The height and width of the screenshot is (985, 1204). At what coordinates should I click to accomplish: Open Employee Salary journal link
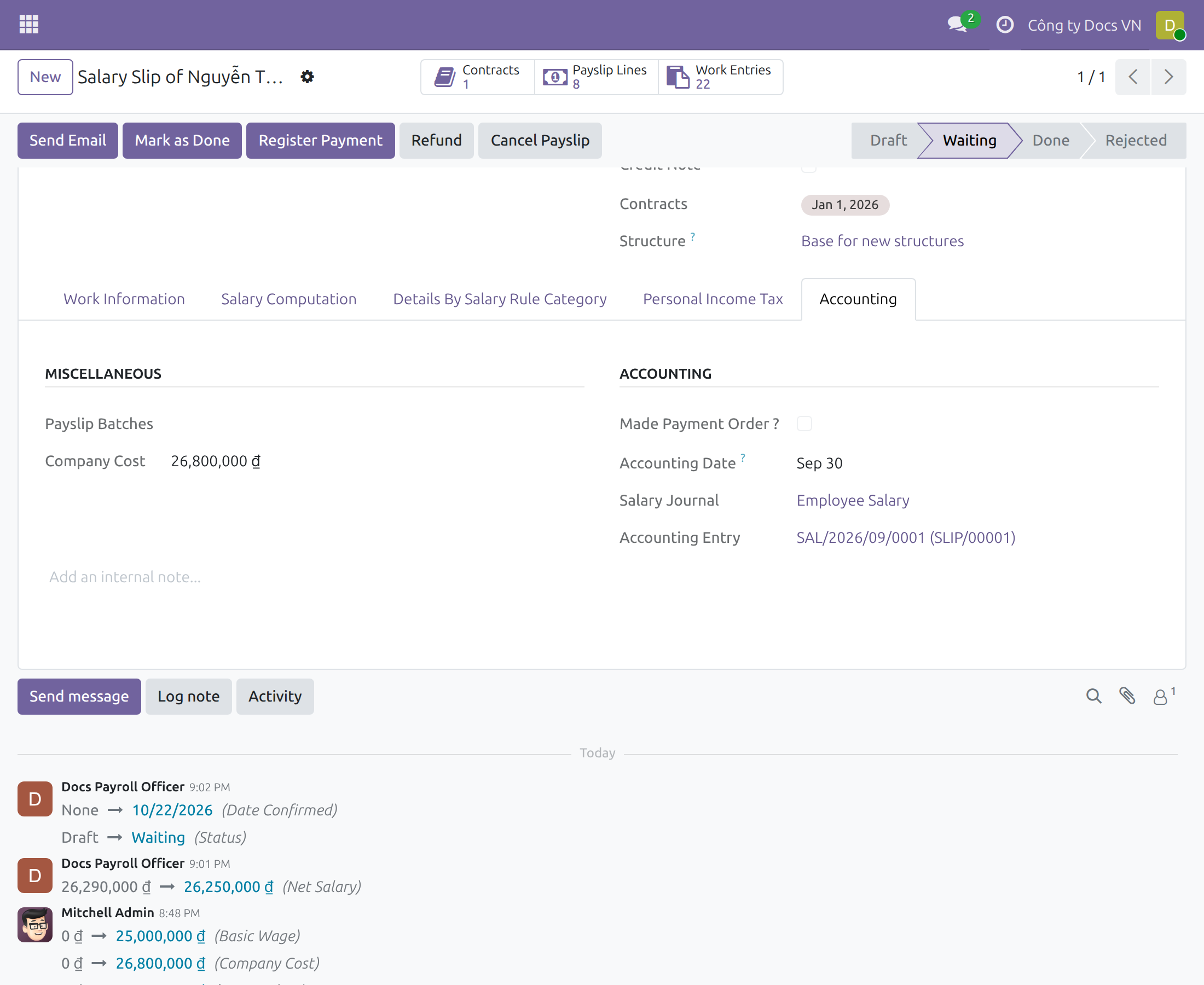(853, 501)
